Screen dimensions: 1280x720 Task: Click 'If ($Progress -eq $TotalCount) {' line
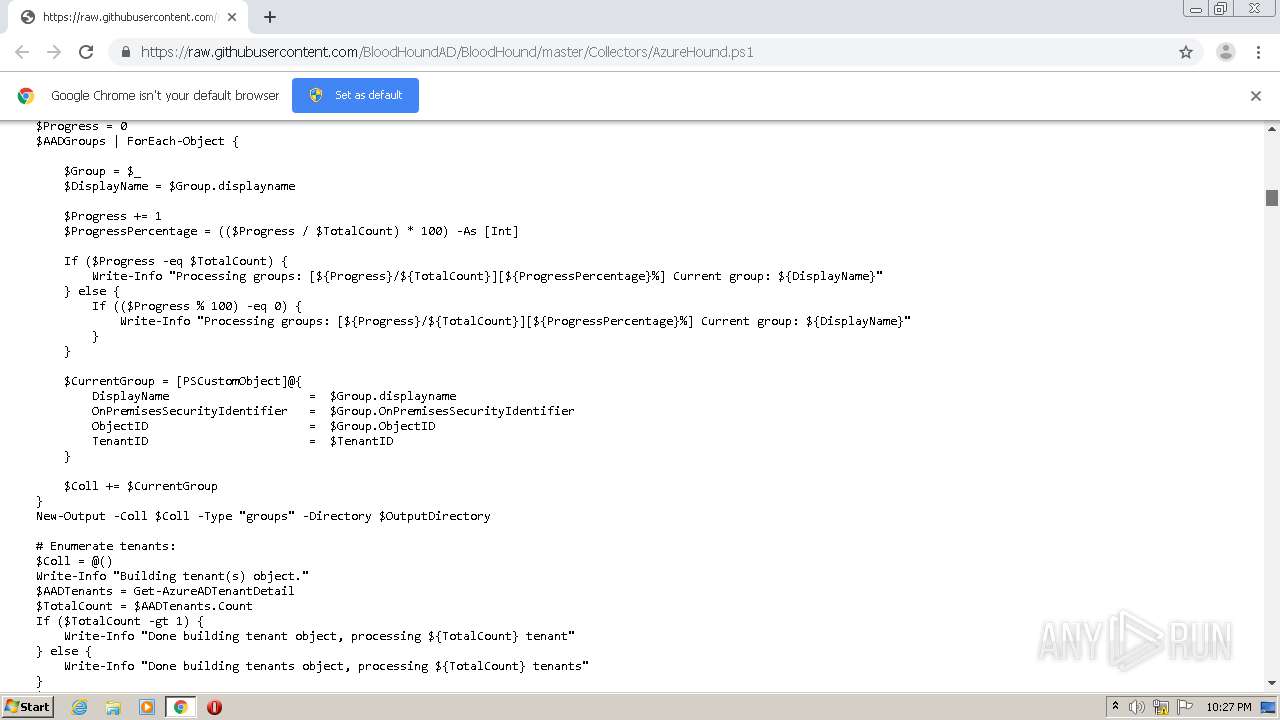tap(176, 261)
